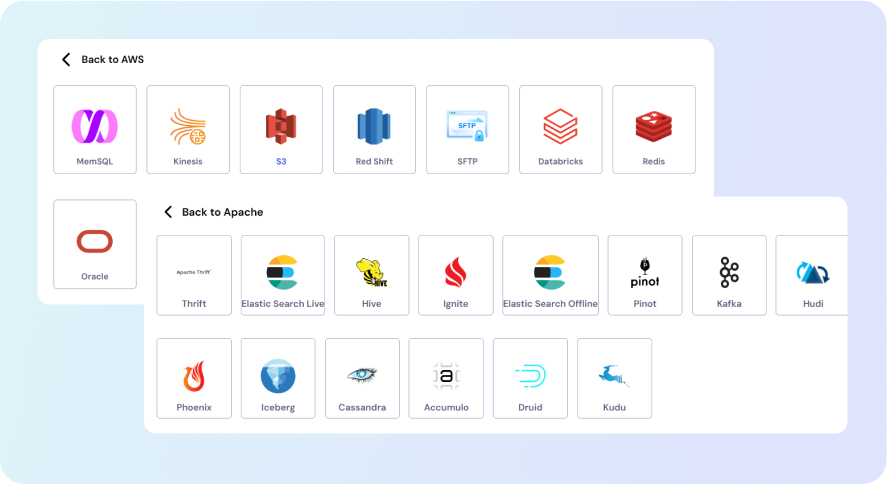
Task: Open the Apache Thrift connector
Action: [x=194, y=275]
